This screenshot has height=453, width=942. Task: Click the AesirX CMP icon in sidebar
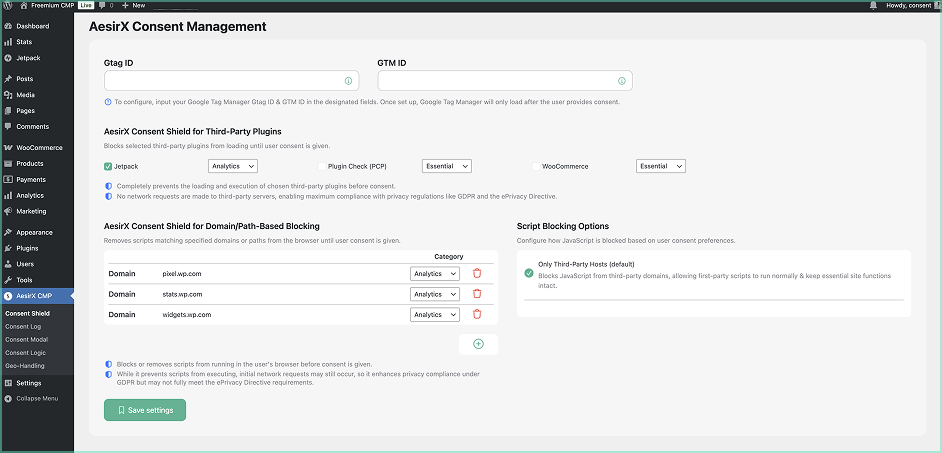click(x=8, y=296)
